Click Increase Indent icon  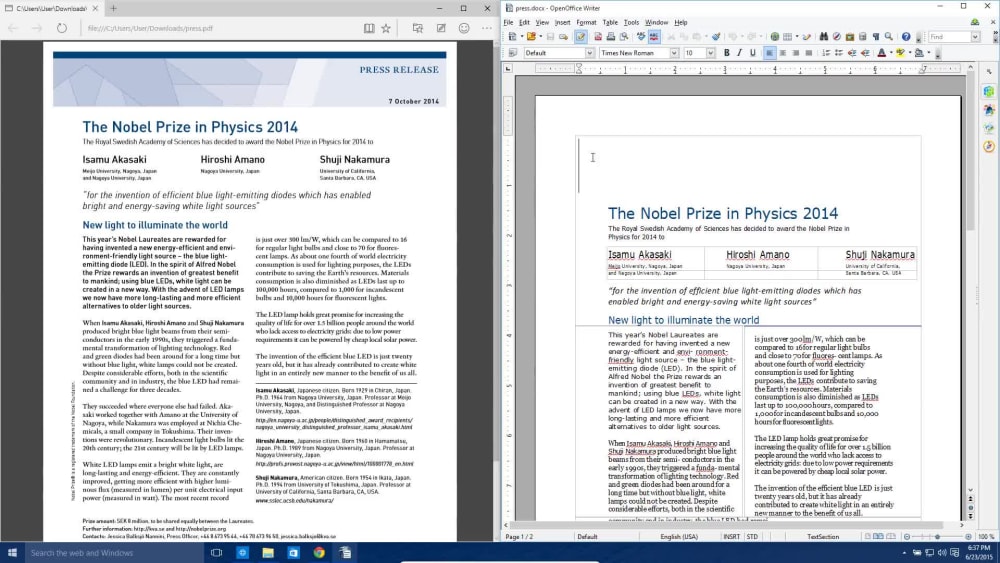click(865, 53)
